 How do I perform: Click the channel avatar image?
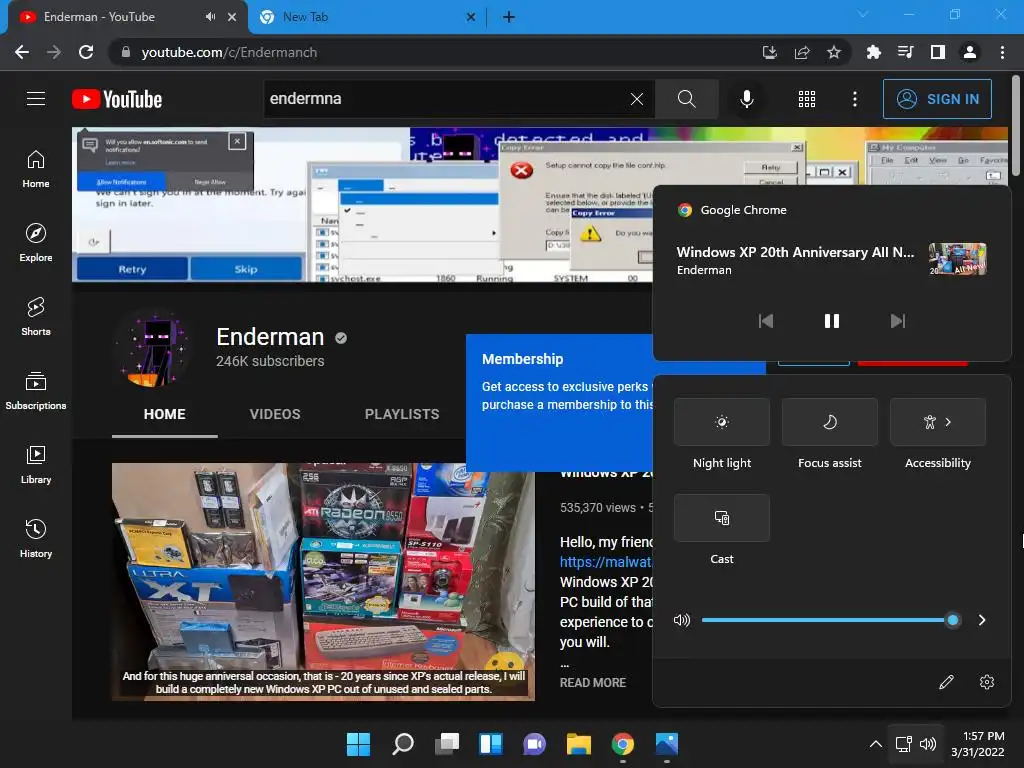click(x=154, y=349)
